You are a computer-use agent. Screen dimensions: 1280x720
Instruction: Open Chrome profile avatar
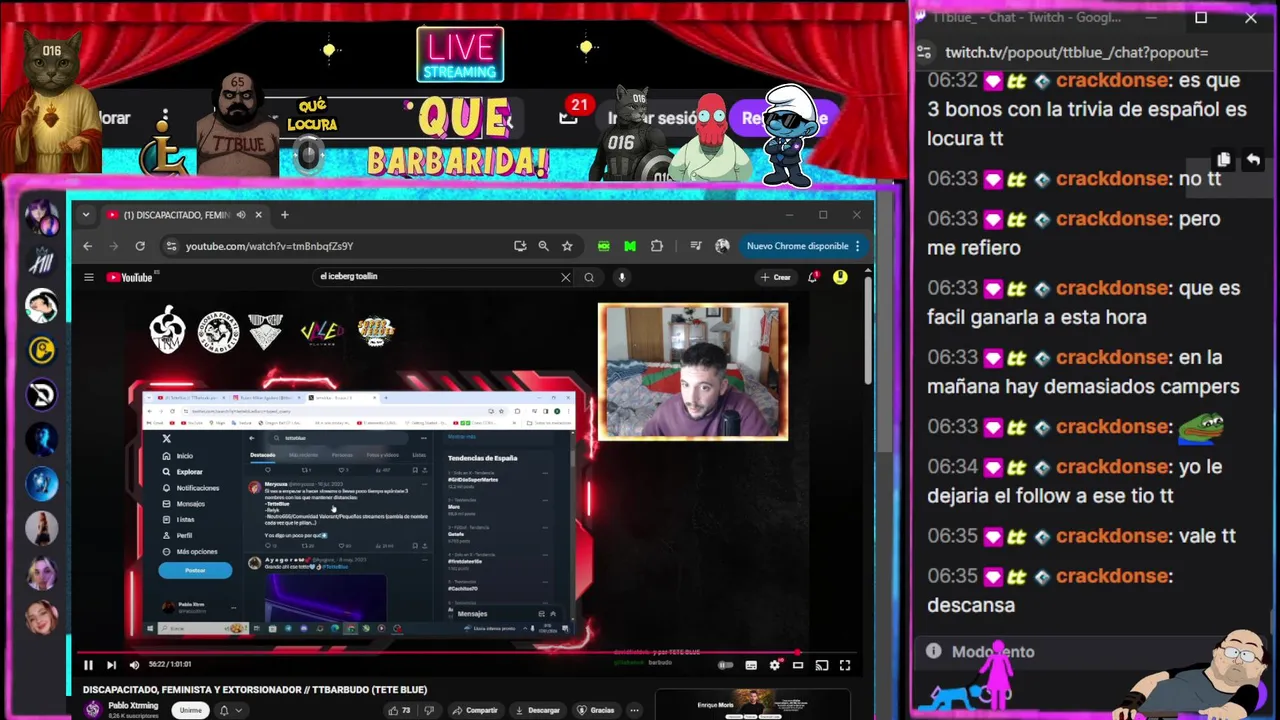click(x=722, y=246)
